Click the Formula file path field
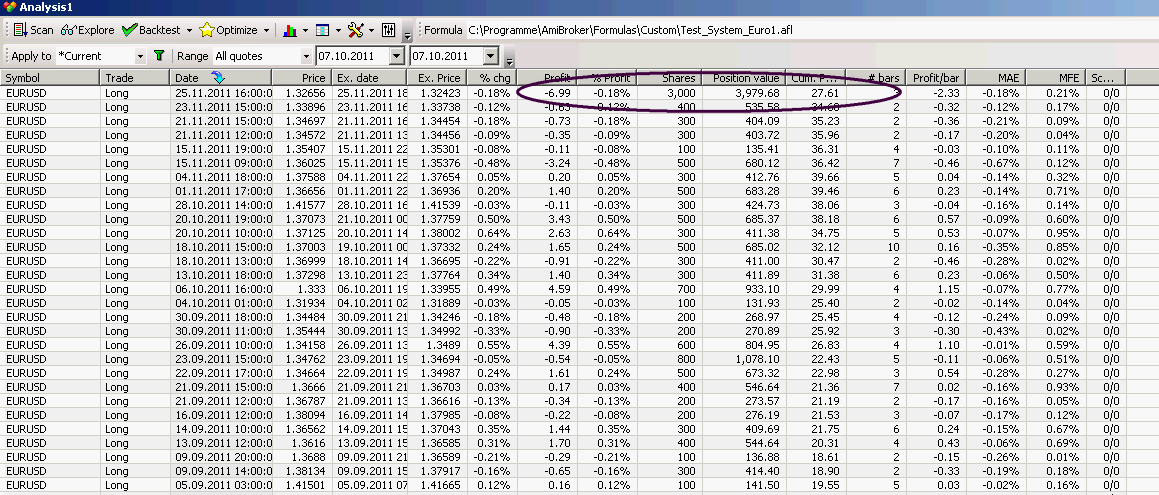The image size is (1159, 495). 640,30
